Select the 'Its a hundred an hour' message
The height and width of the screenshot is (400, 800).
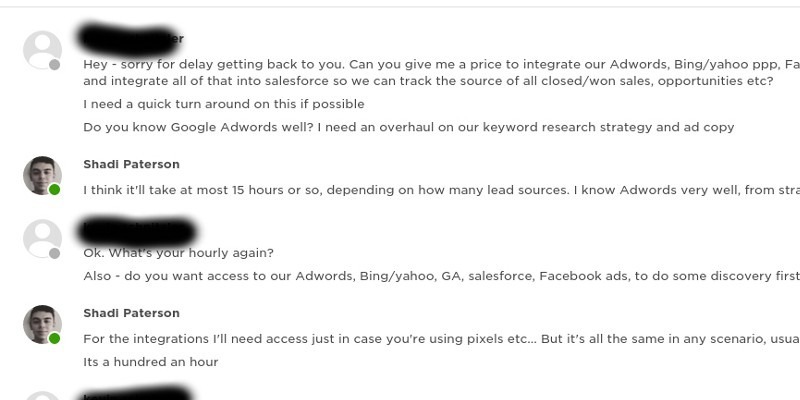pos(150,362)
